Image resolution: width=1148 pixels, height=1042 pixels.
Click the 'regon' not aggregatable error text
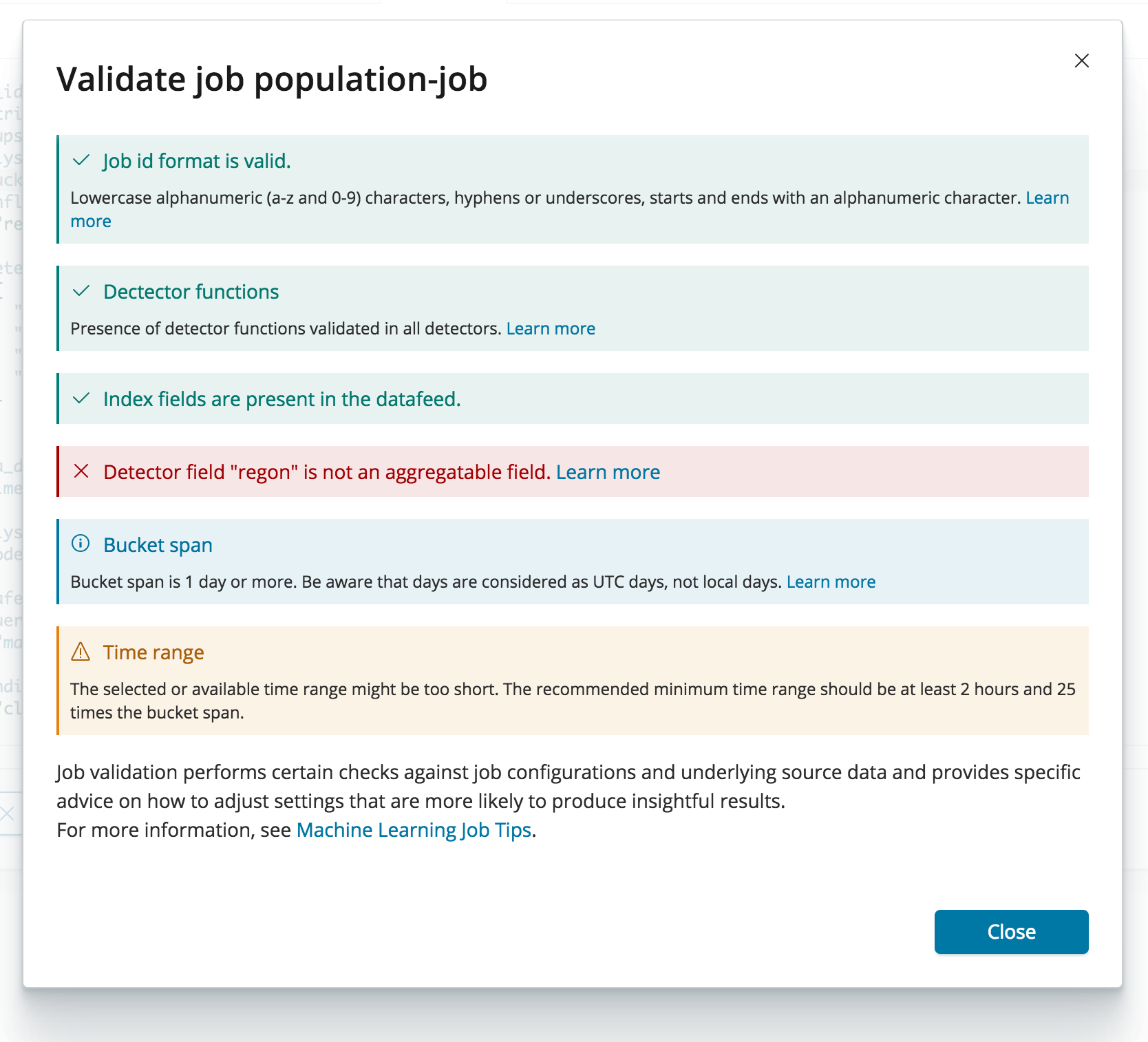(326, 472)
